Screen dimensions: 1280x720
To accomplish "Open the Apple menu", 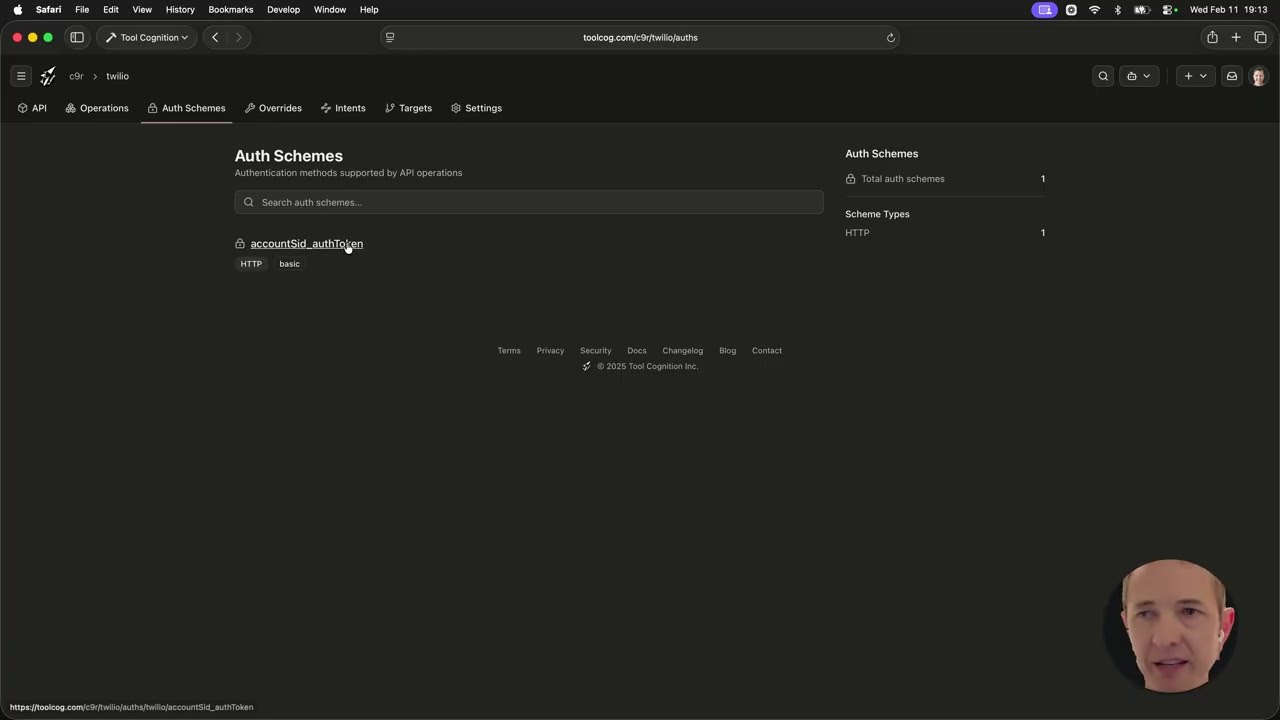I will point(17,10).
